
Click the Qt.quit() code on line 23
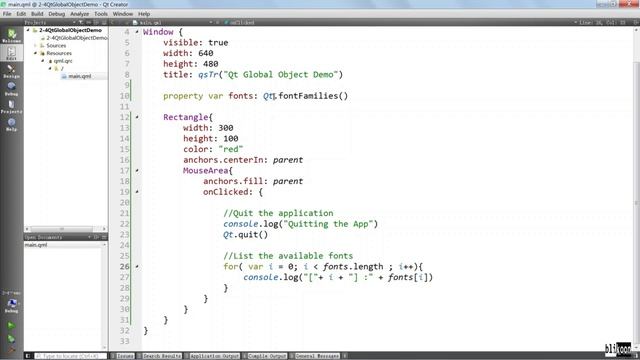coord(246,235)
